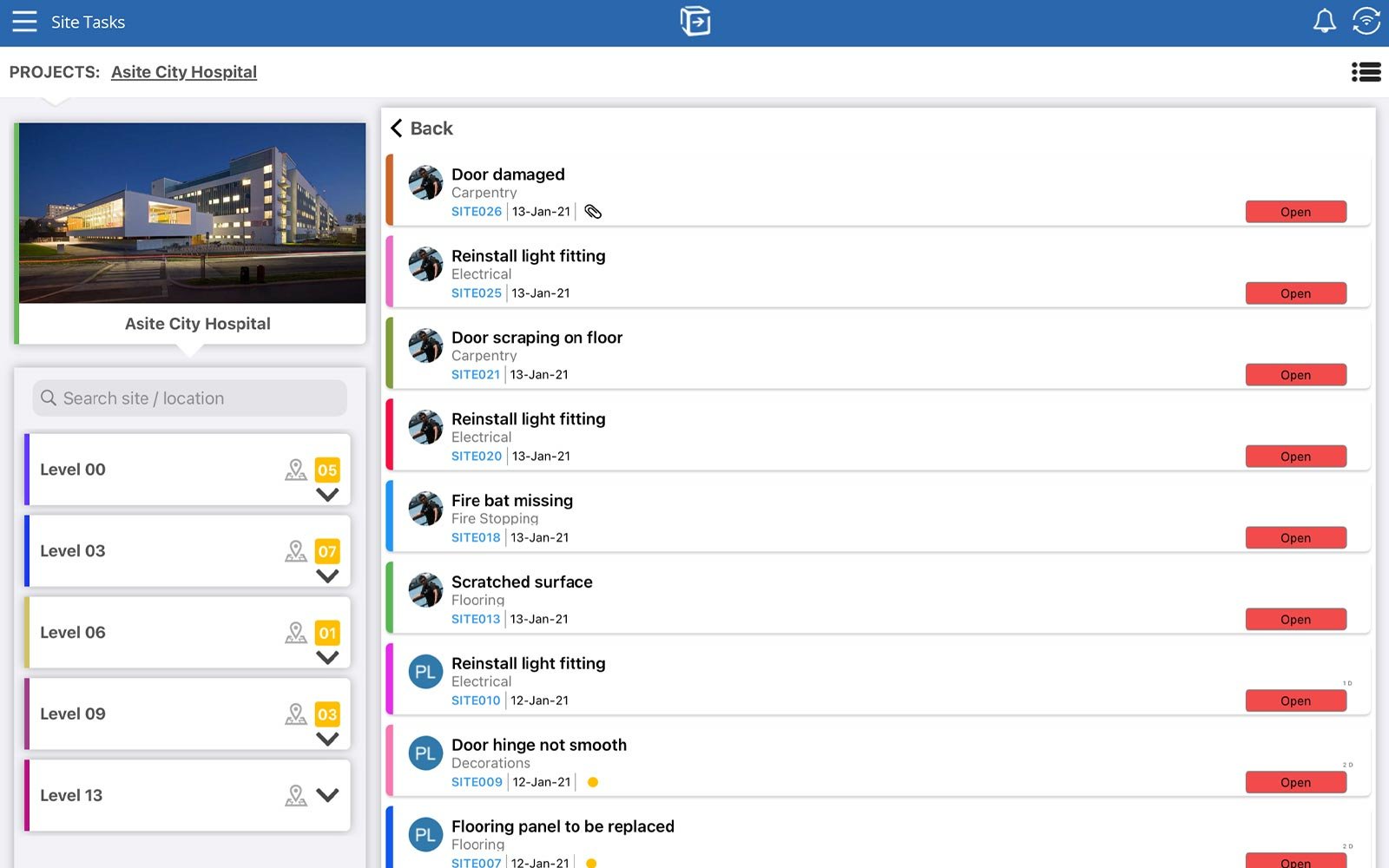Expand Level 00 chevron
This screenshot has width=1389, height=868.
tap(327, 495)
